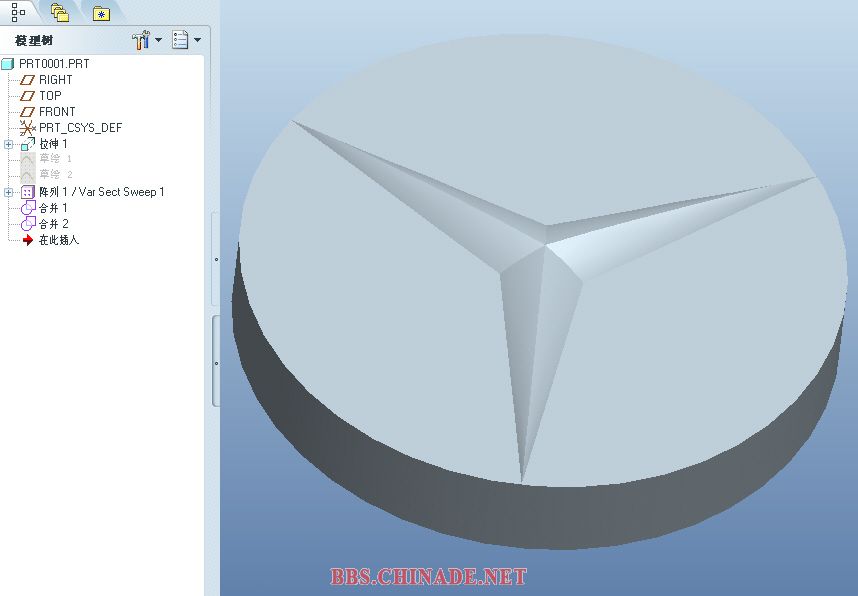Click the pattern icon of 阵列 1
This screenshot has width=858, height=596.
pyautogui.click(x=28, y=192)
